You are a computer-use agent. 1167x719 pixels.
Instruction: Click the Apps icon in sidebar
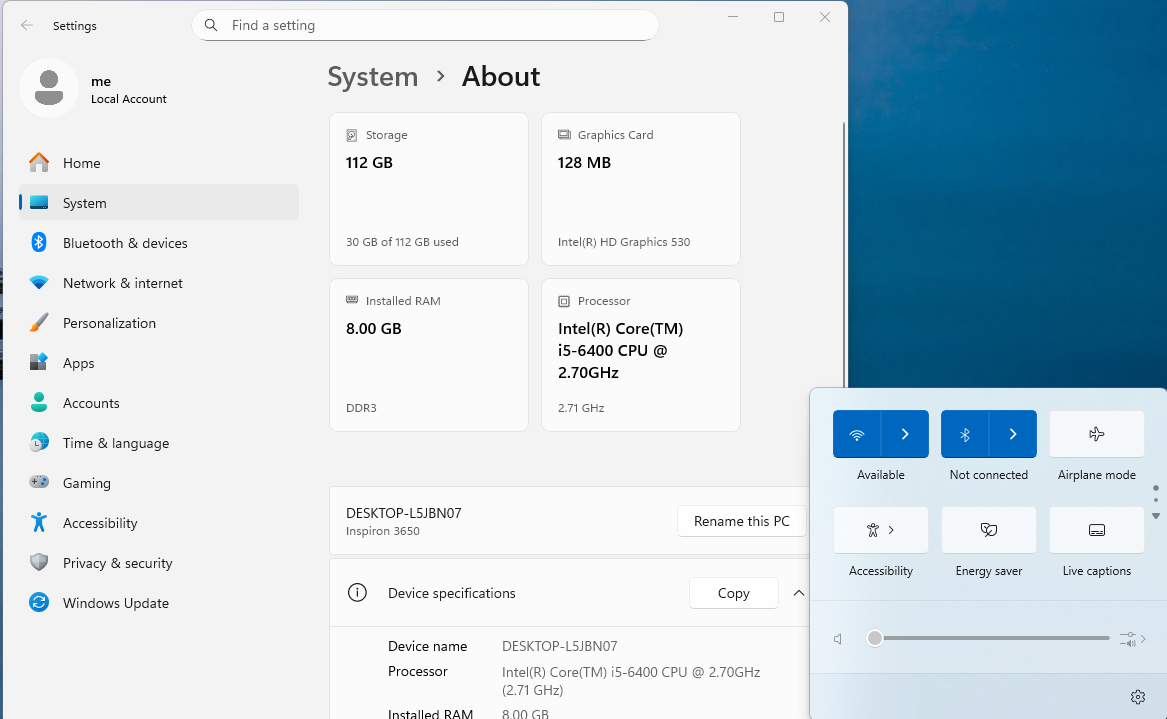39,362
